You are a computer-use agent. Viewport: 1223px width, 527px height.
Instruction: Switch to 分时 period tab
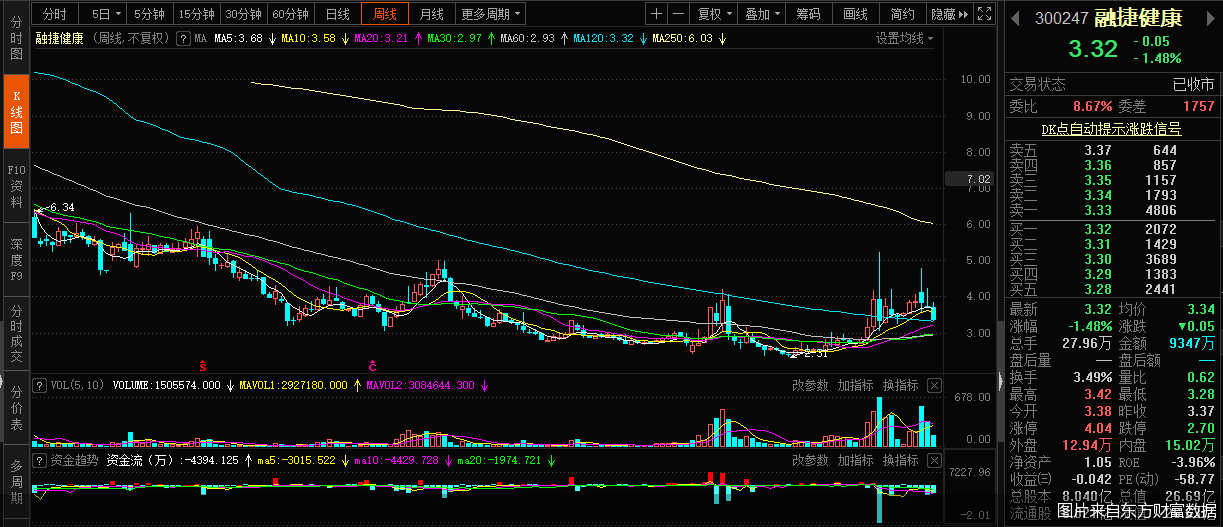pyautogui.click(x=55, y=14)
